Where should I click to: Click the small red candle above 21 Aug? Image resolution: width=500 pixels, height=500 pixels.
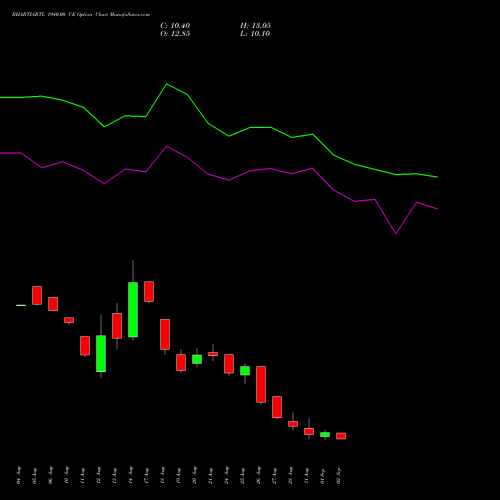[213, 354]
